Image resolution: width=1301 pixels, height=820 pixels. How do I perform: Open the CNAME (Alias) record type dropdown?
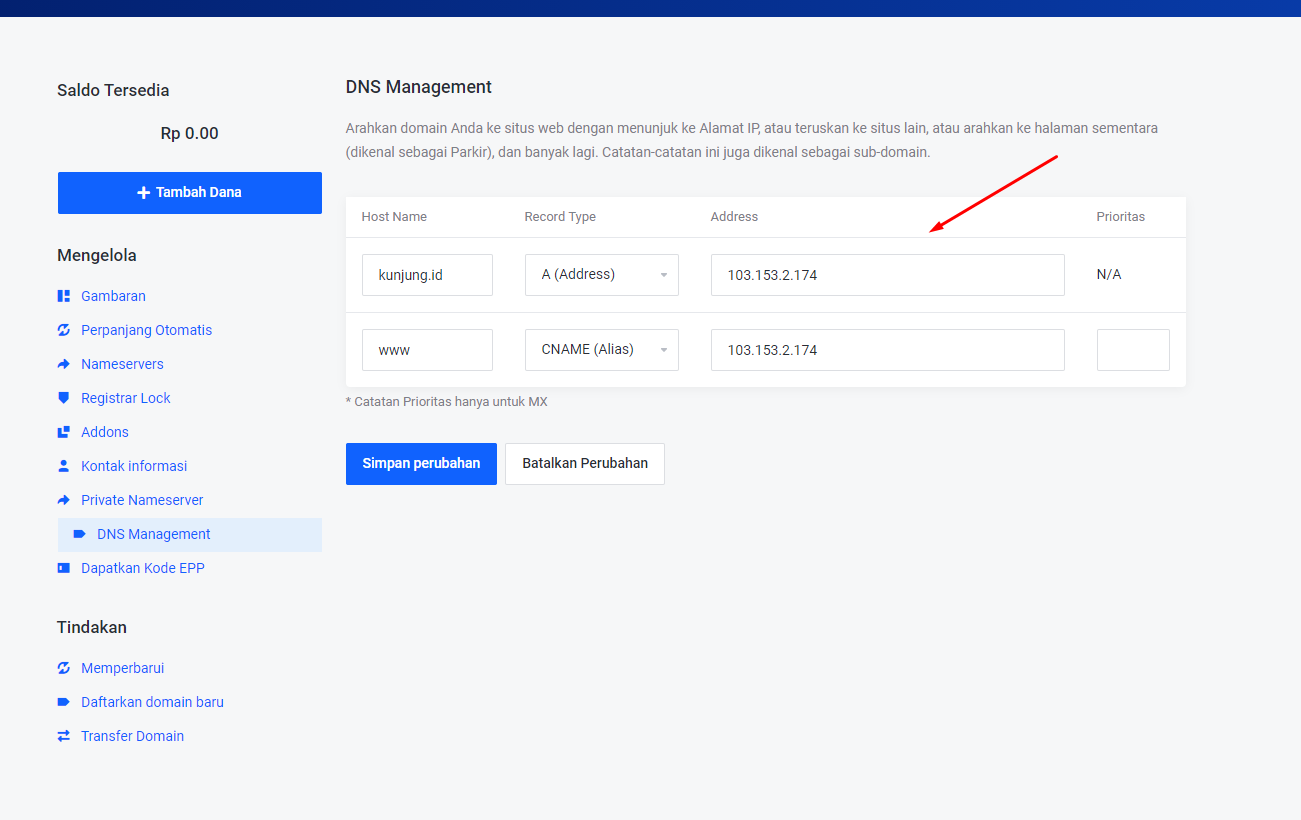(x=601, y=350)
